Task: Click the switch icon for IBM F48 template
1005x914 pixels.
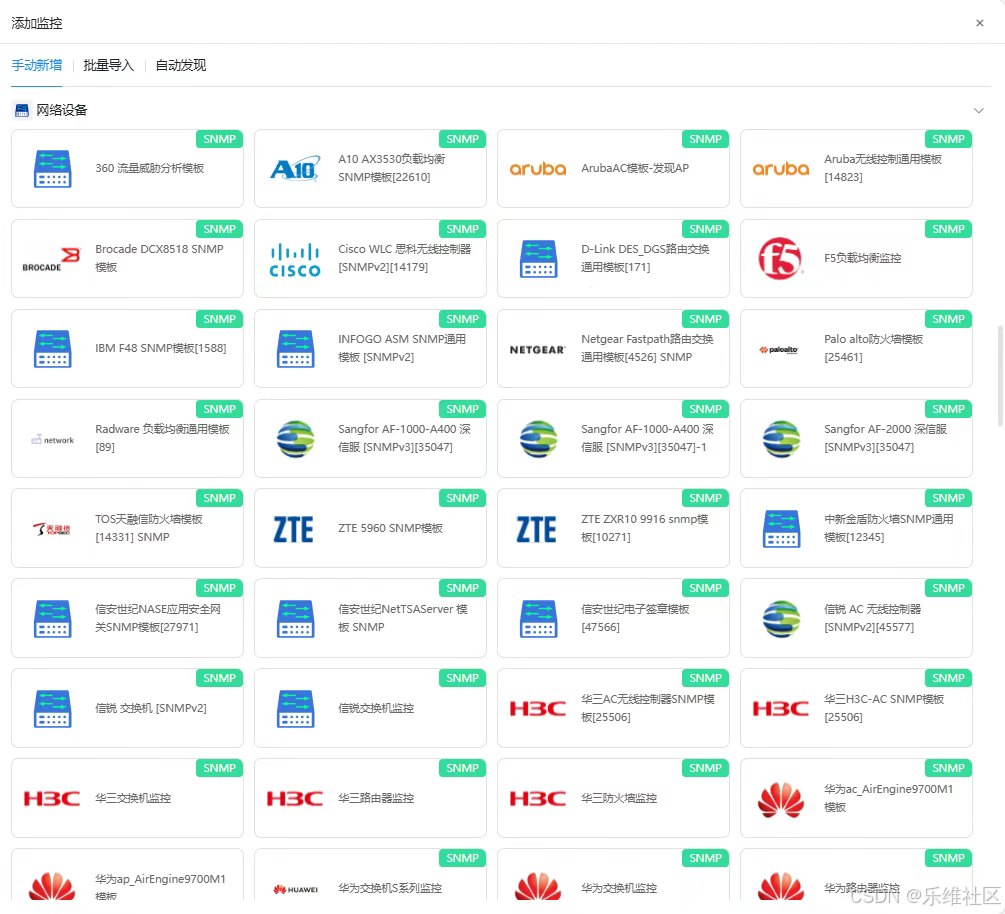Action: tap(53, 349)
